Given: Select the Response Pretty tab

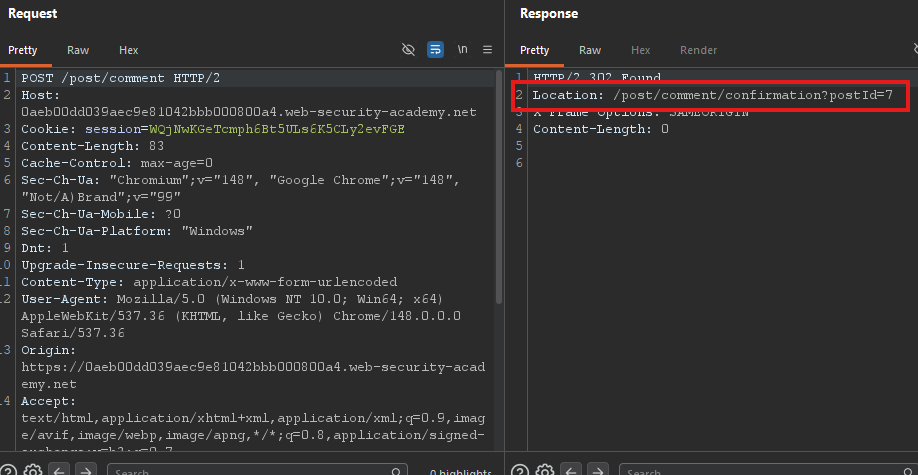Looking at the screenshot, I should pyautogui.click(x=535, y=50).
